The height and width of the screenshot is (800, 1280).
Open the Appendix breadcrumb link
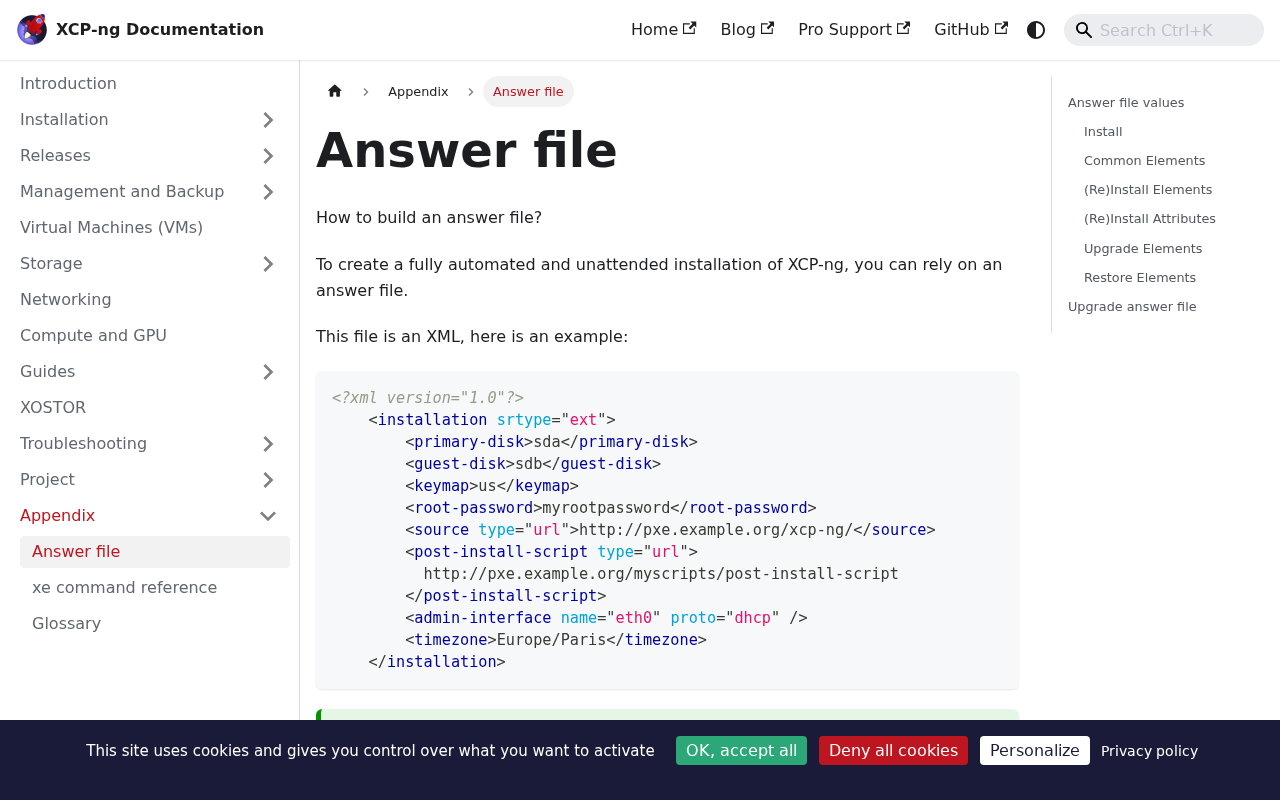tap(418, 90)
